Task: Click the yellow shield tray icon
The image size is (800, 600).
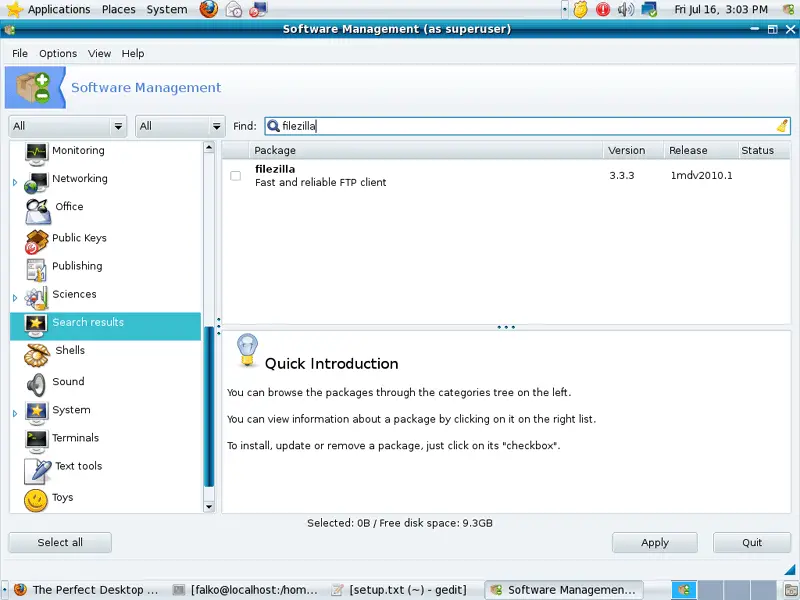Action: pos(580,9)
